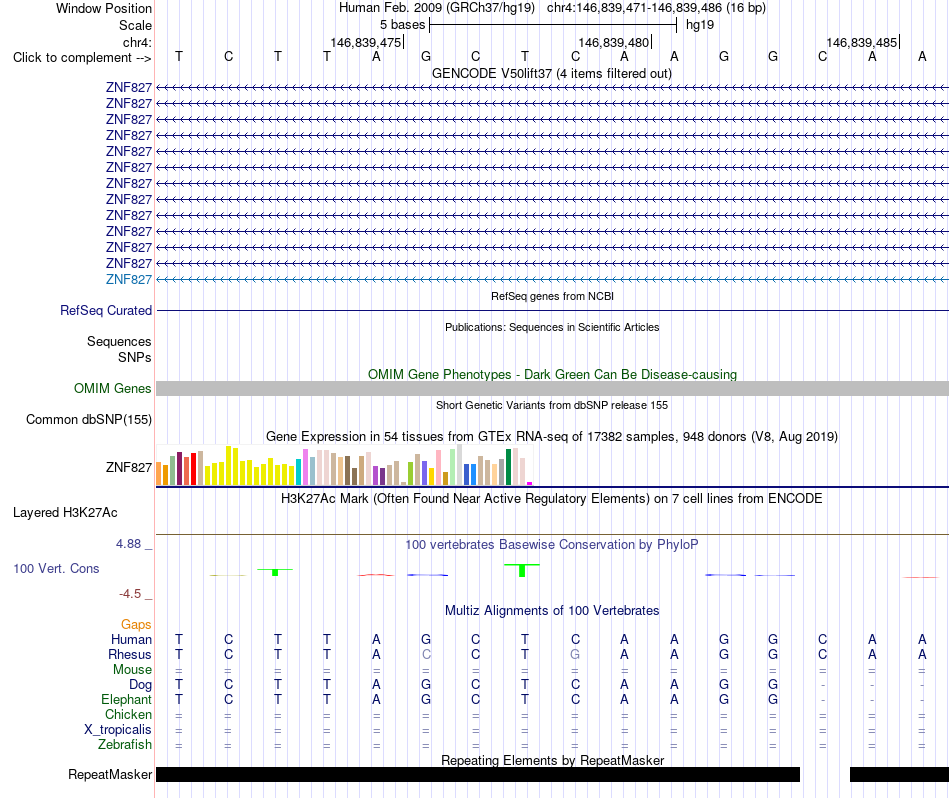Select the light-blue ZNF827 transcript label
This screenshot has height=798, width=950.
(x=128, y=279)
